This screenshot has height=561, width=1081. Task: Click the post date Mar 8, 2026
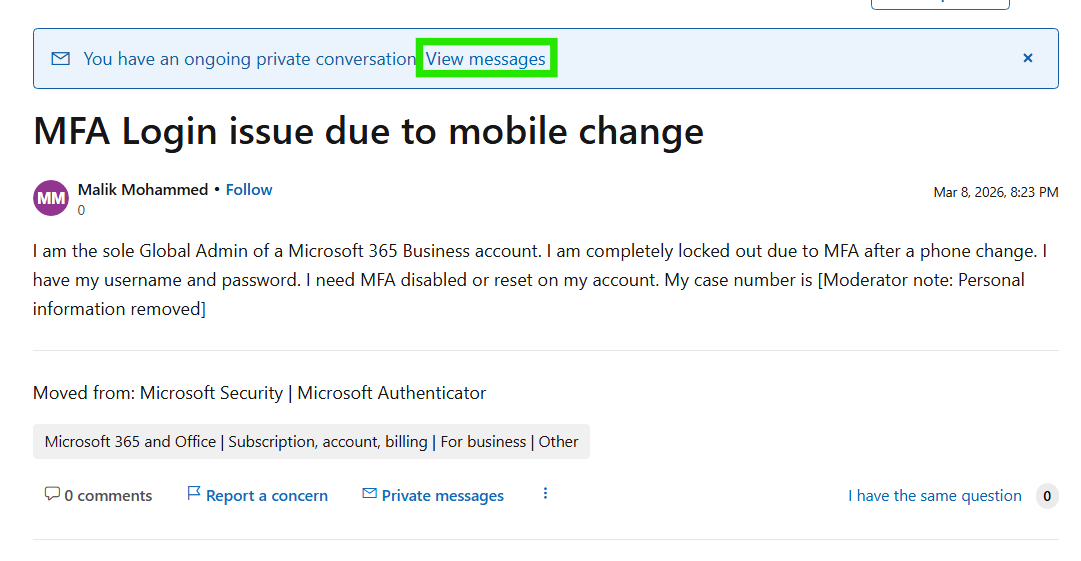[995, 192]
